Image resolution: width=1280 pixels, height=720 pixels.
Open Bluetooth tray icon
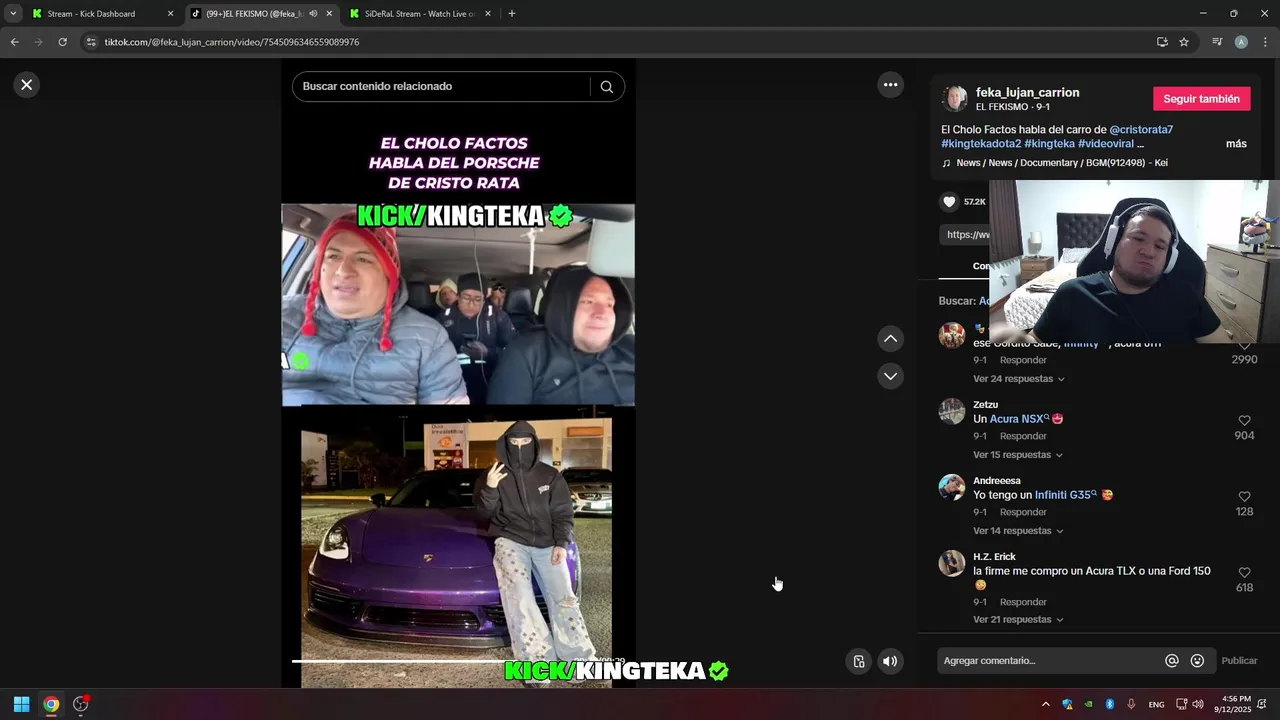pos(1110,704)
